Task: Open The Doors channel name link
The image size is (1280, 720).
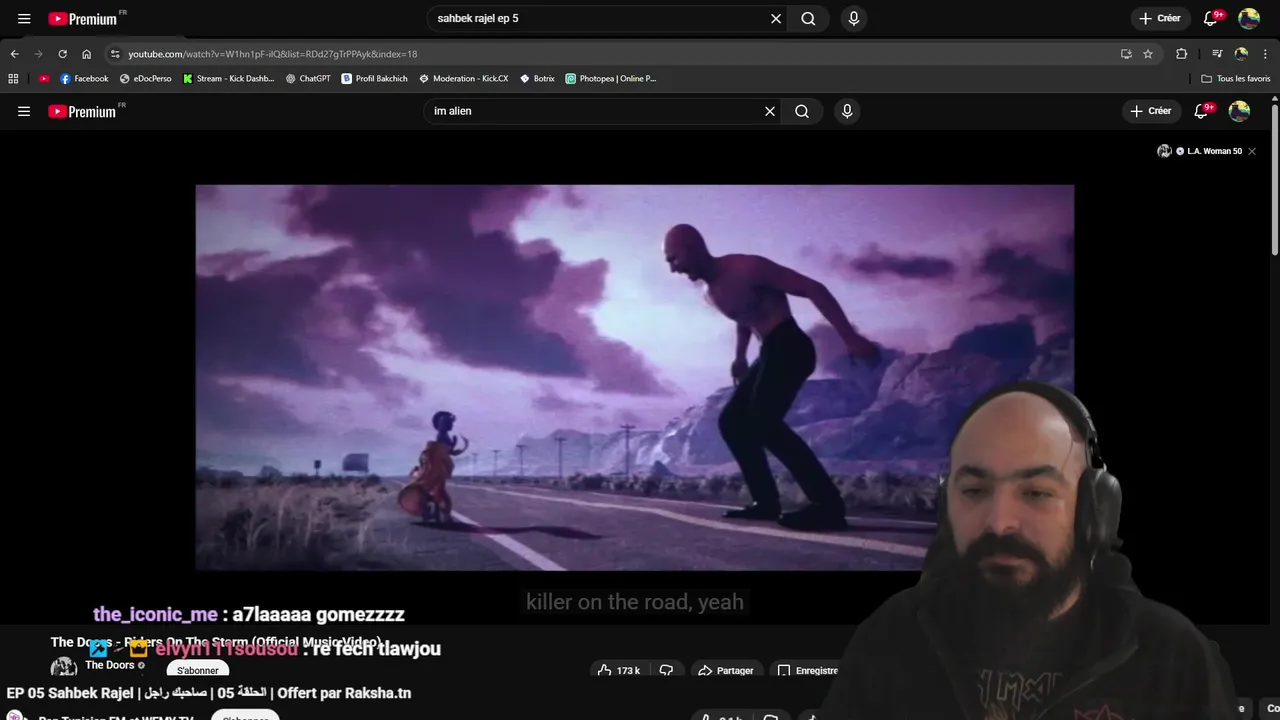Action: (x=110, y=665)
